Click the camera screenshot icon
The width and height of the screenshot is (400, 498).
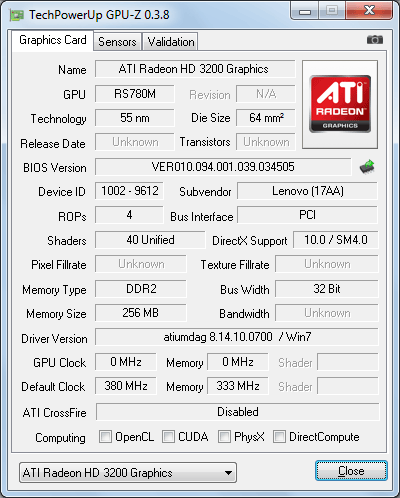[x=375, y=40]
